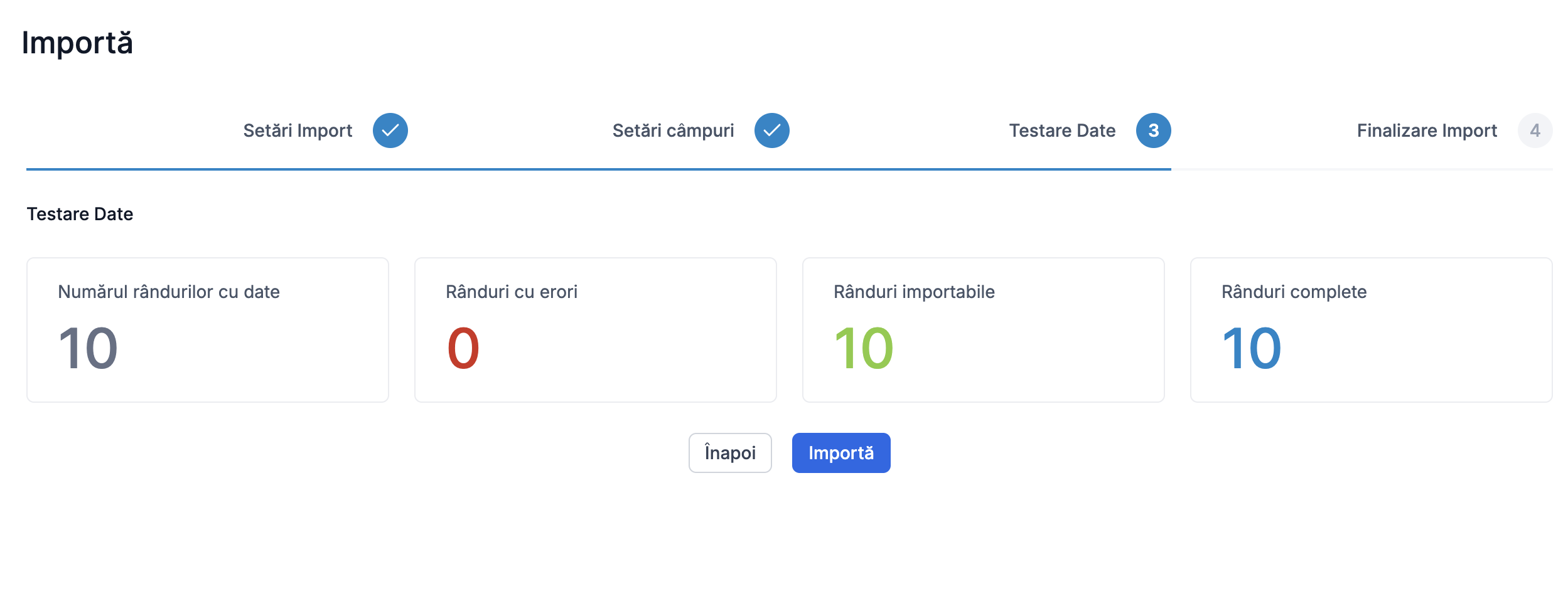Open the Setări câmpuri step label
The image size is (1568, 606).
(x=673, y=130)
